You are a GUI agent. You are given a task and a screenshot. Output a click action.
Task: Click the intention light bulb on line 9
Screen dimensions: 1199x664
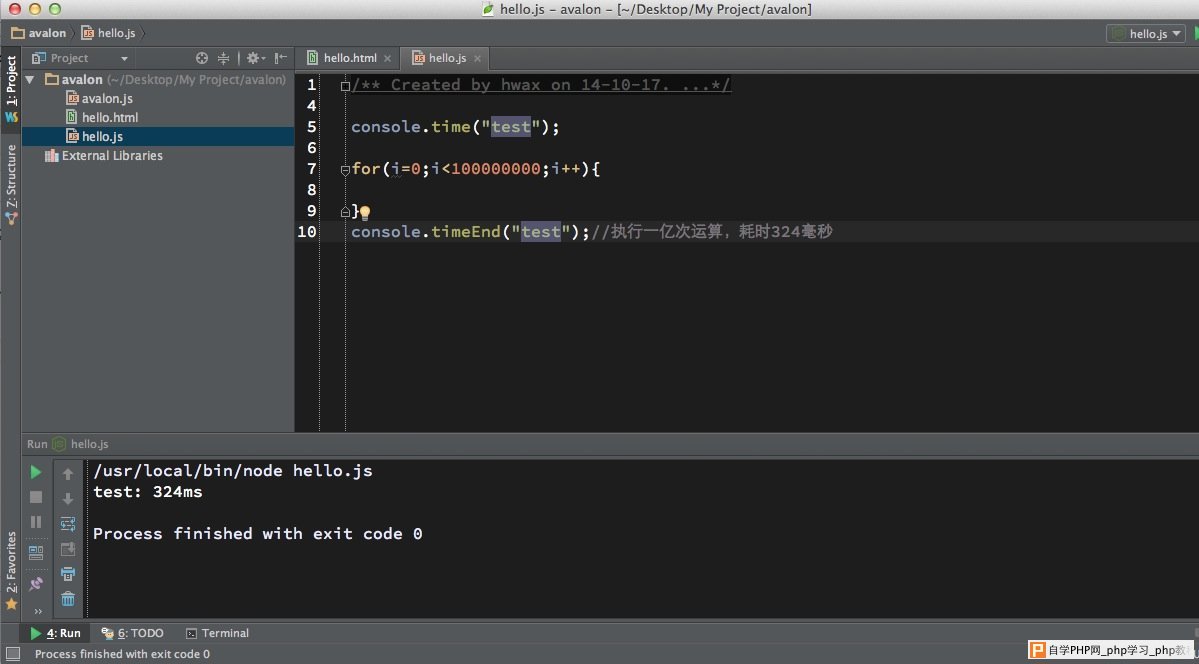coord(365,213)
